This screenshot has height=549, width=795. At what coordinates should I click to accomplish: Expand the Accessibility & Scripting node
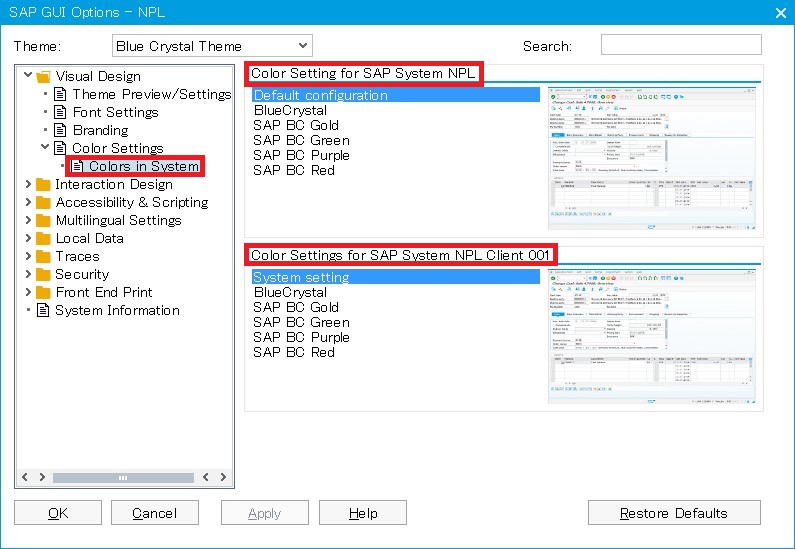tap(27, 202)
